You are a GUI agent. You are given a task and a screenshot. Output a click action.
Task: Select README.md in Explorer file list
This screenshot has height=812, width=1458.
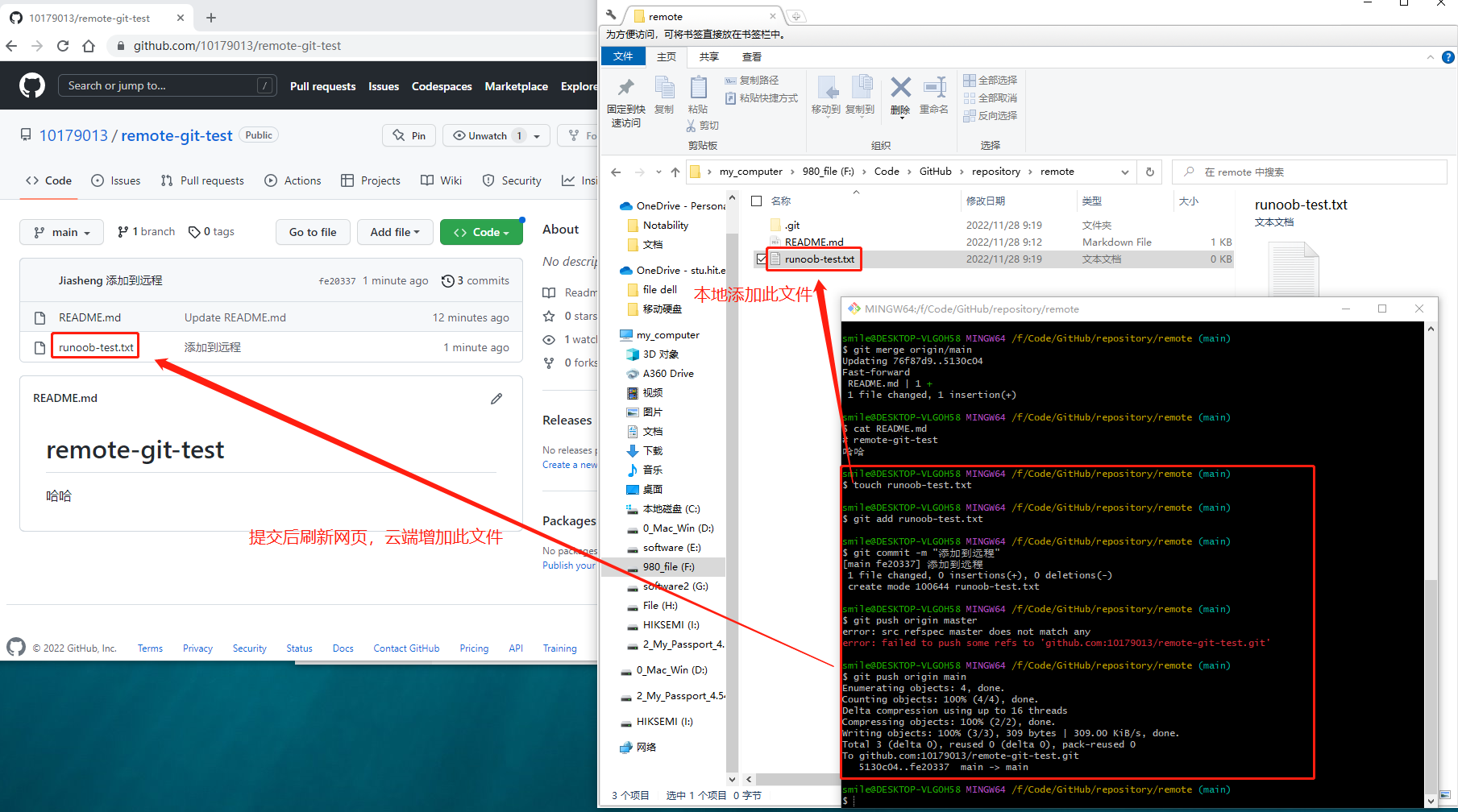tap(814, 242)
